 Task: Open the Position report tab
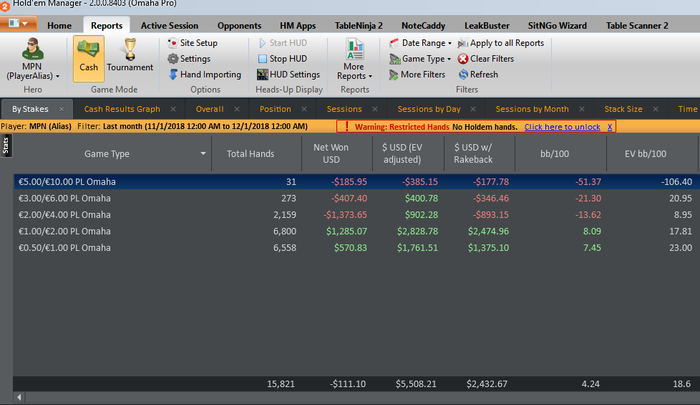[275, 109]
